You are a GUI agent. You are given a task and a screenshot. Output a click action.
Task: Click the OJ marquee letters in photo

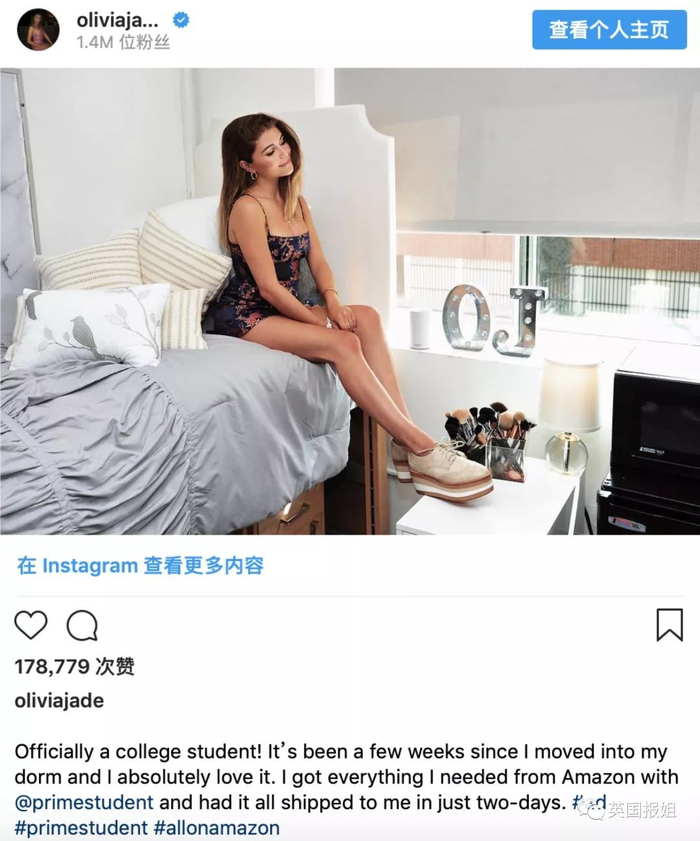[495, 320]
